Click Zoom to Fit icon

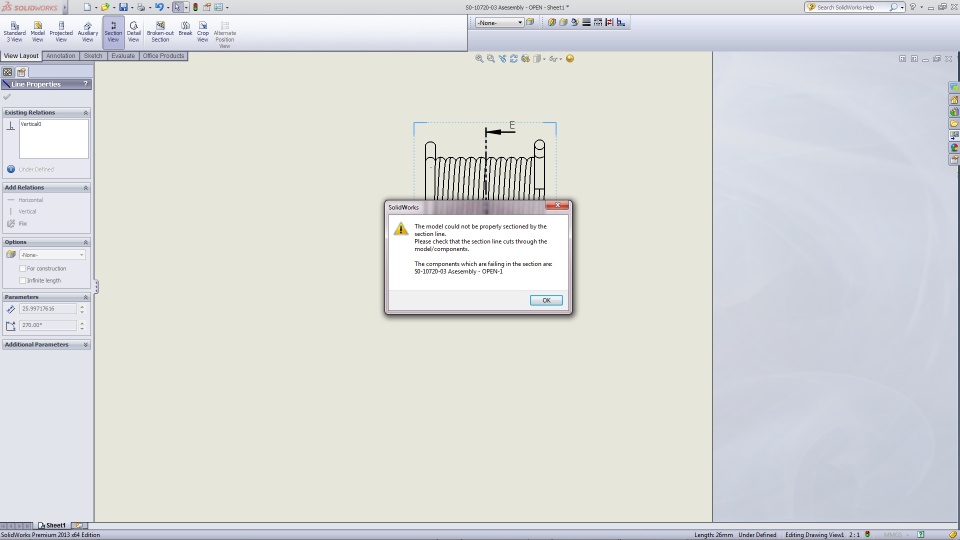pyautogui.click(x=479, y=59)
